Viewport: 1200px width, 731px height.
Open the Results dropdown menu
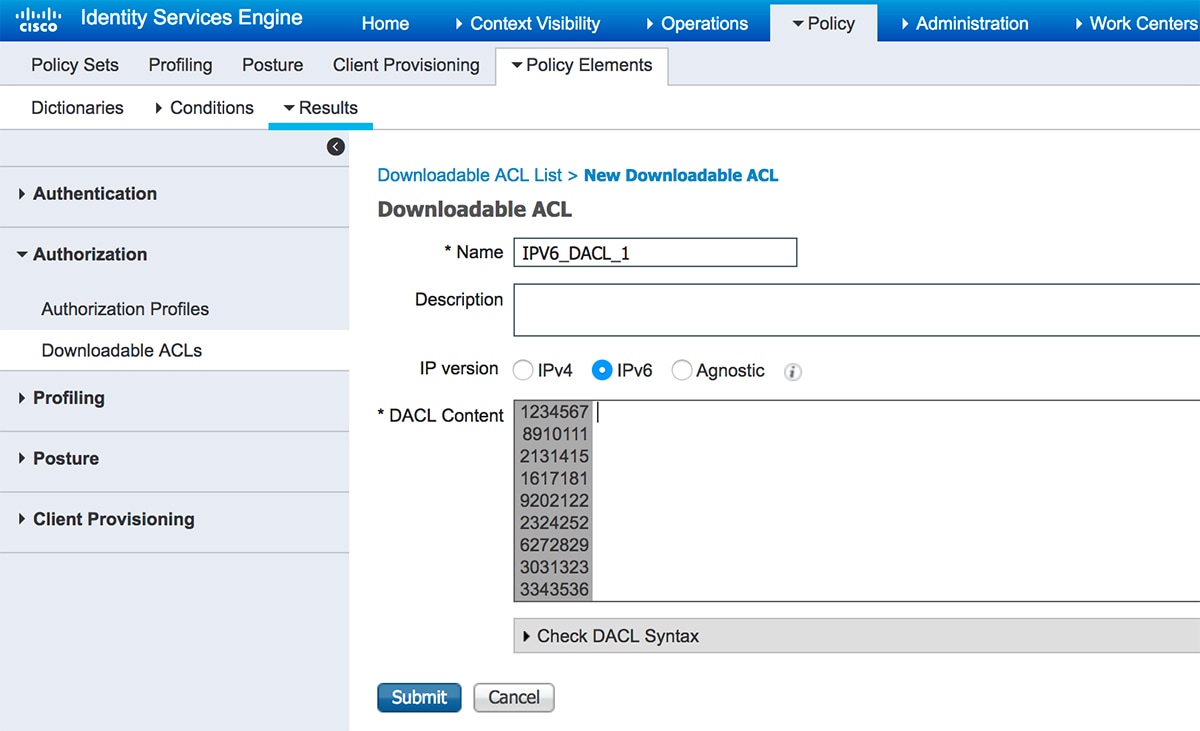[x=321, y=108]
